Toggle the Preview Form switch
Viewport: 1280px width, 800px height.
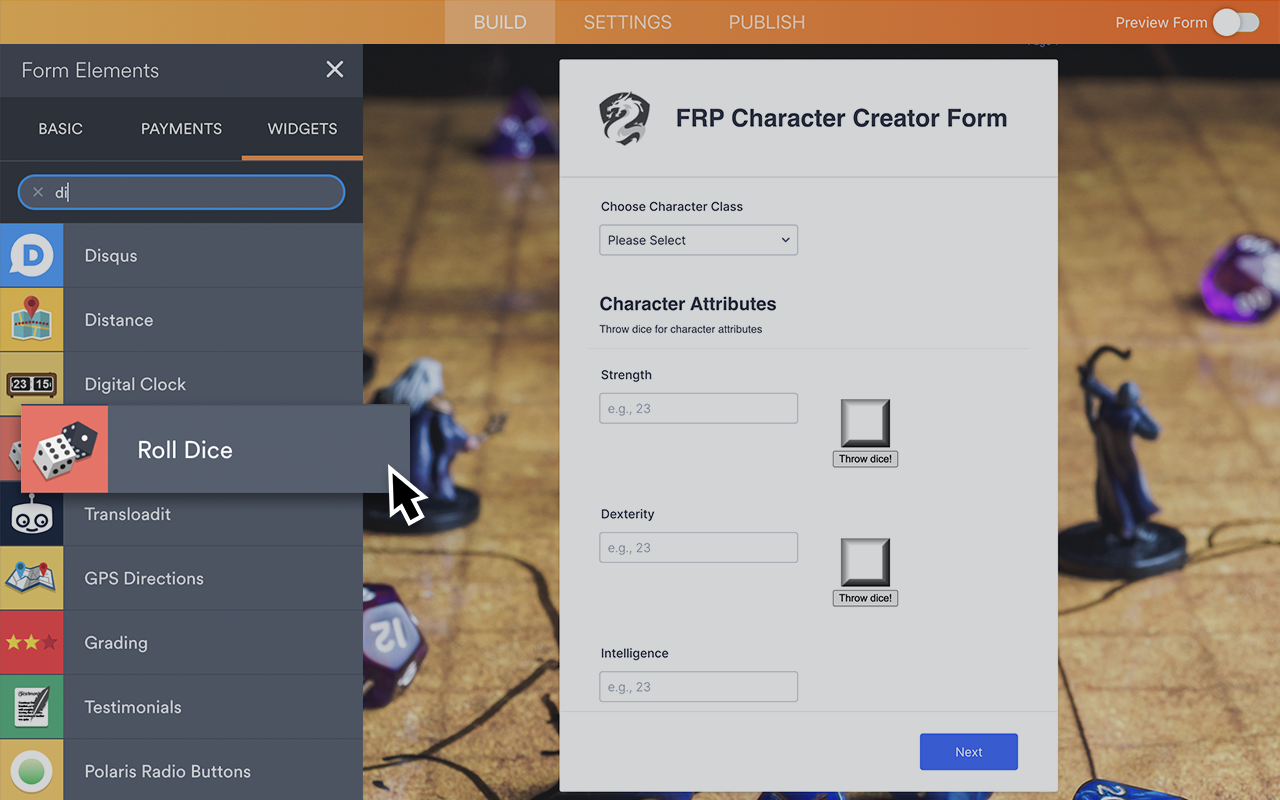1235,22
